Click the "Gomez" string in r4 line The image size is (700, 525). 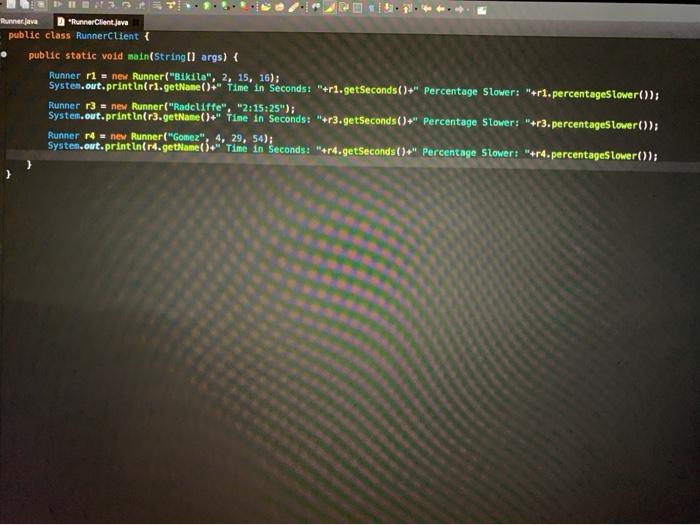185,137
